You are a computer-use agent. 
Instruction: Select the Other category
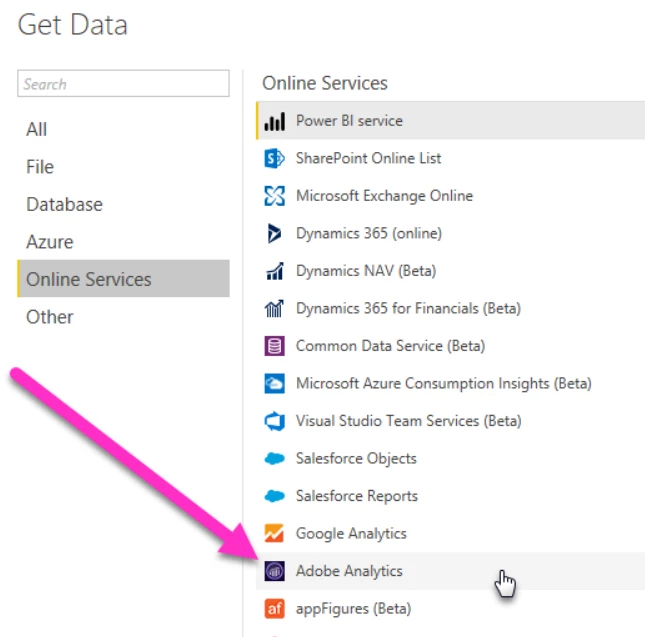click(50, 317)
